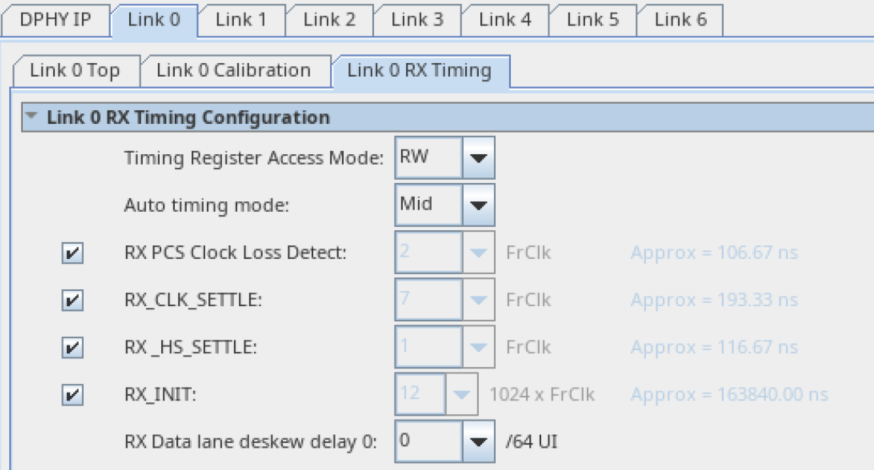Click the RX PCS Clock Loss value field
Viewport: 874px width, 470px height.
coord(429,253)
